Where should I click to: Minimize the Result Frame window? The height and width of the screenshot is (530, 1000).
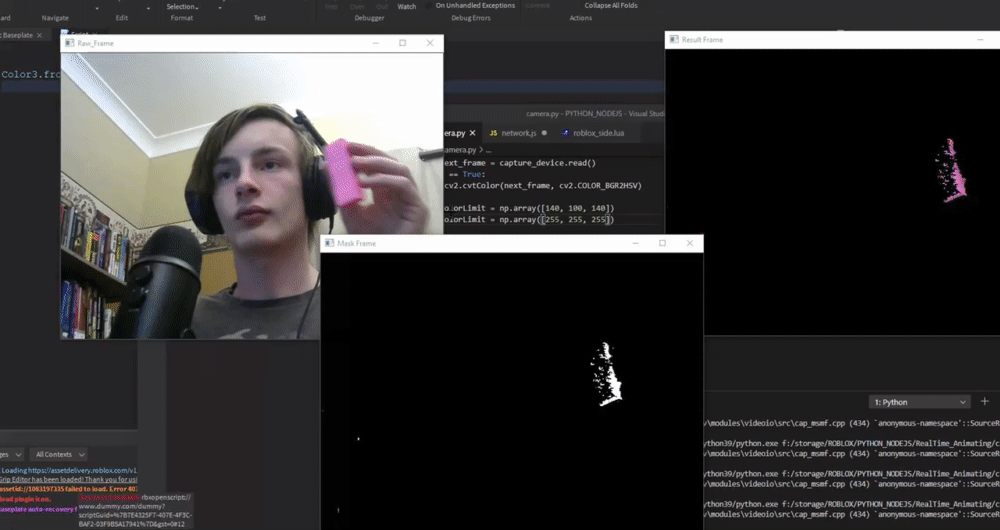pyautogui.click(x=980, y=40)
